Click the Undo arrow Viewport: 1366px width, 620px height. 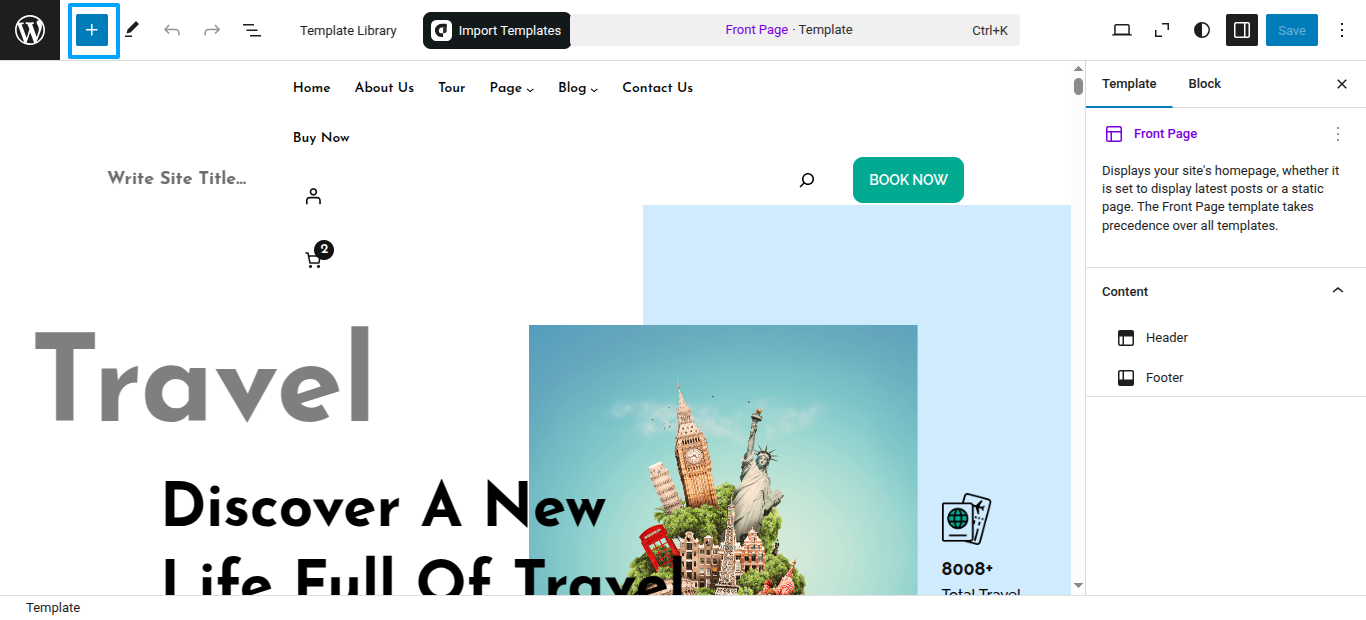click(172, 30)
